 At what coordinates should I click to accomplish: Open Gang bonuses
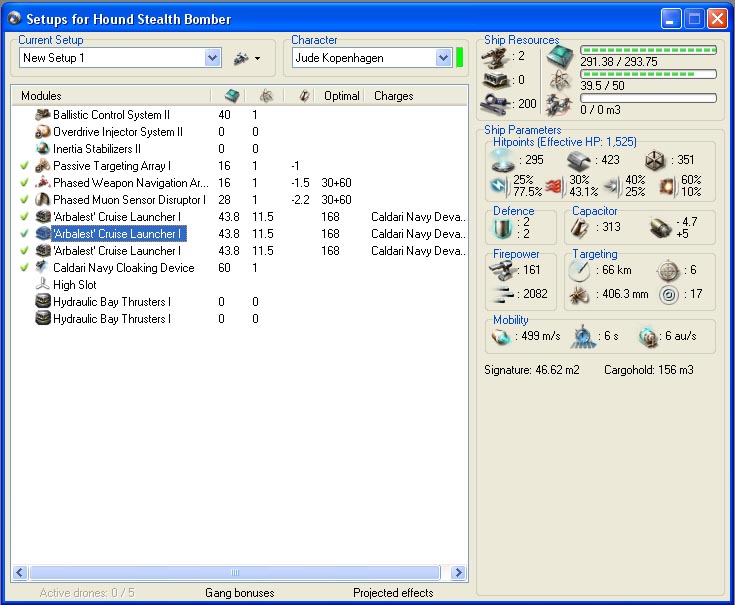click(x=240, y=593)
